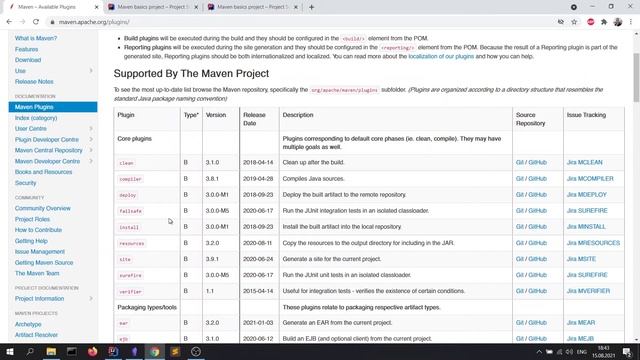Viewport: 640px width, 360px height.
Task: Open The Maven Team sidebar link
Action: click(x=37, y=273)
